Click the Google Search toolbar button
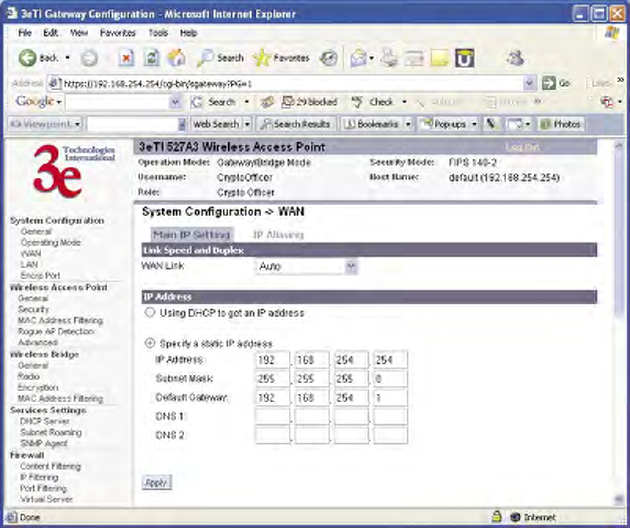This screenshot has height=528, width=630. (214, 102)
